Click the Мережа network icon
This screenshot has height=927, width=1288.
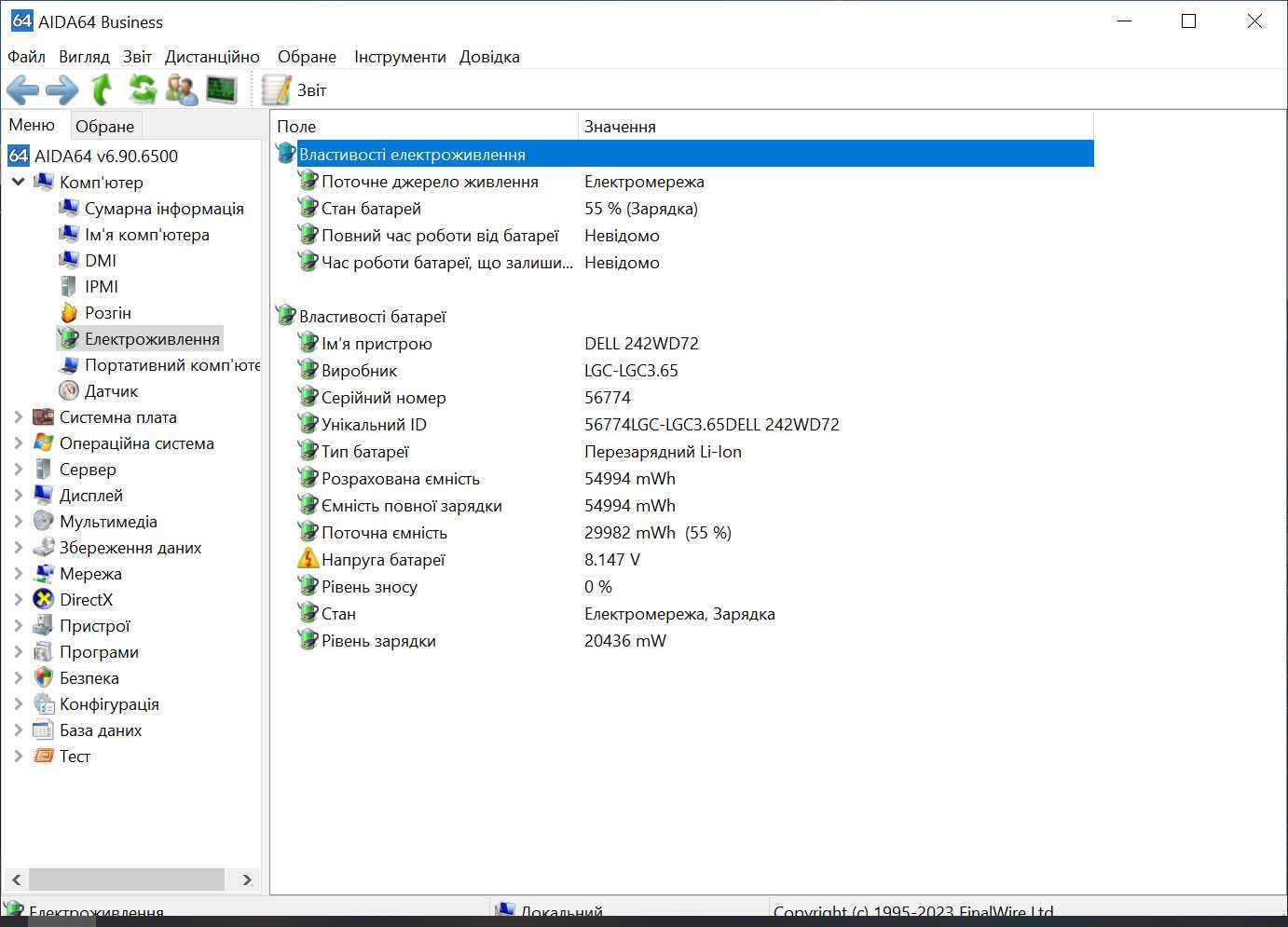pos(43,574)
